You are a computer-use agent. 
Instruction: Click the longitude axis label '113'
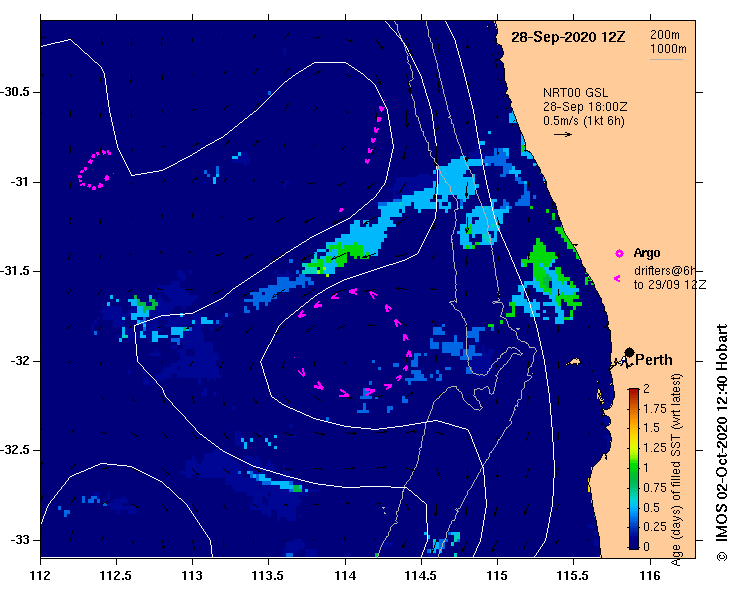coord(192,576)
